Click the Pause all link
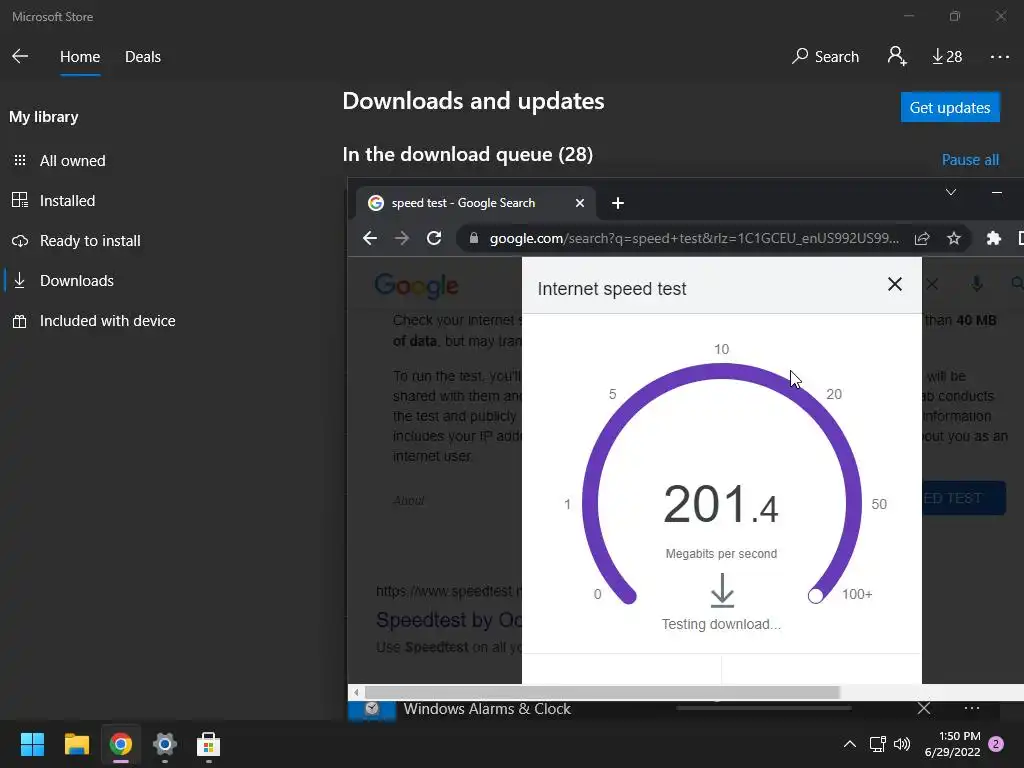The height and width of the screenshot is (768, 1024). point(970,160)
